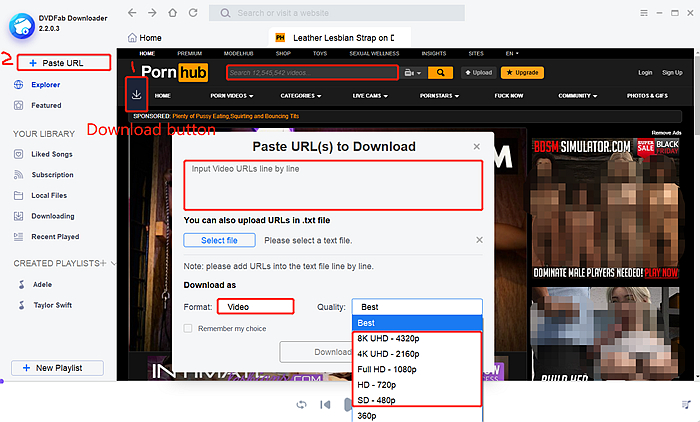The height and width of the screenshot is (422, 700).
Task: Open the Taylor Swift playlist
Action: pyautogui.click(x=52, y=305)
